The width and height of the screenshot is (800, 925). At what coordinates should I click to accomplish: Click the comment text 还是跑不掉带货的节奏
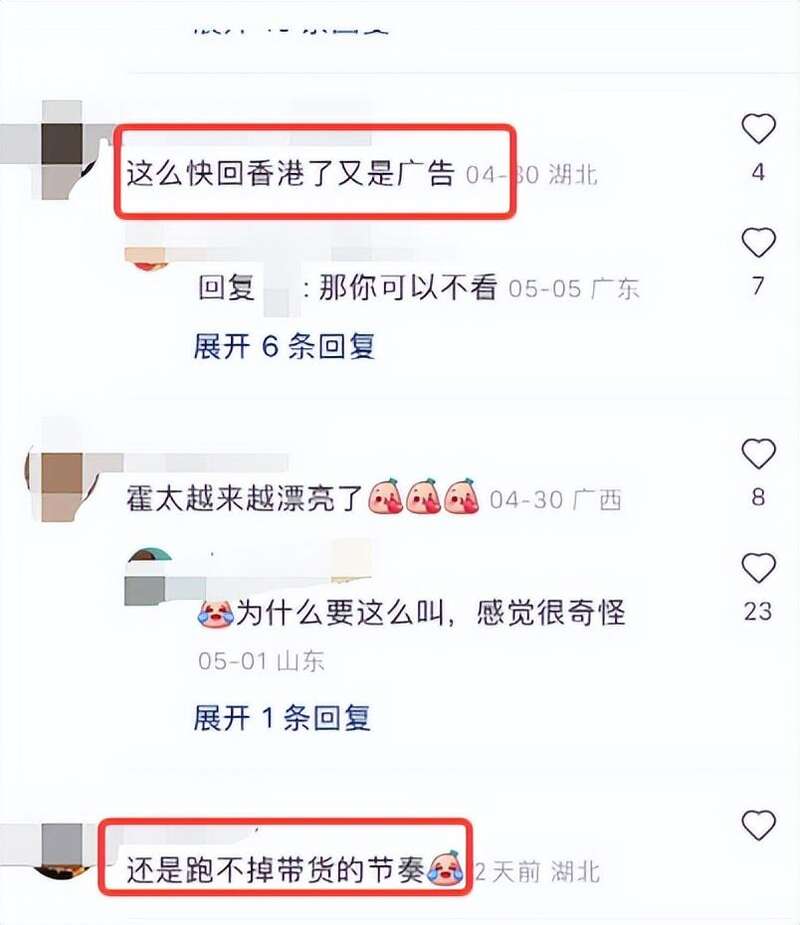276,870
